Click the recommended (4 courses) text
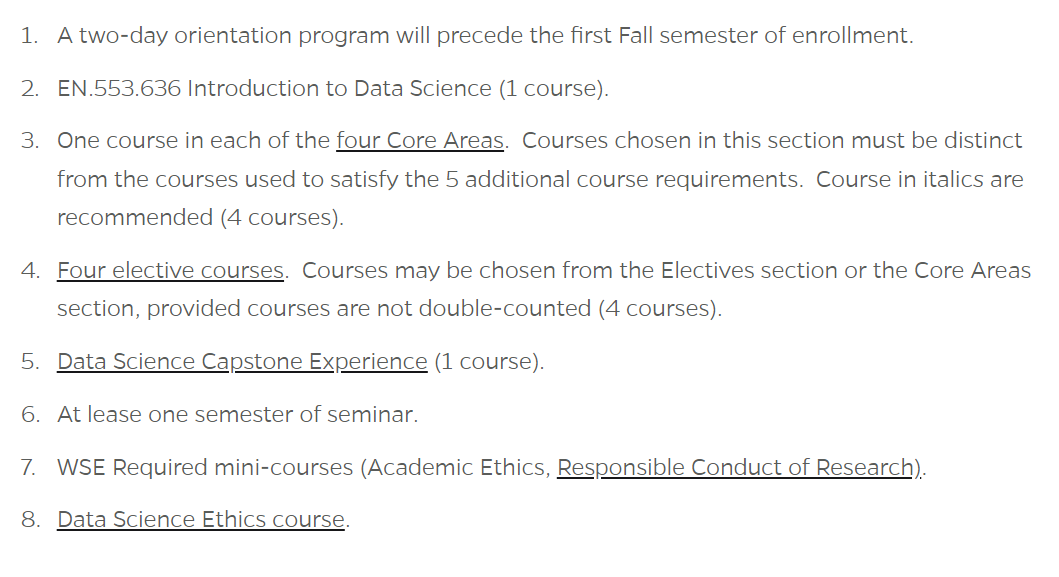Screen dimensions: 1059x577 click(200, 218)
